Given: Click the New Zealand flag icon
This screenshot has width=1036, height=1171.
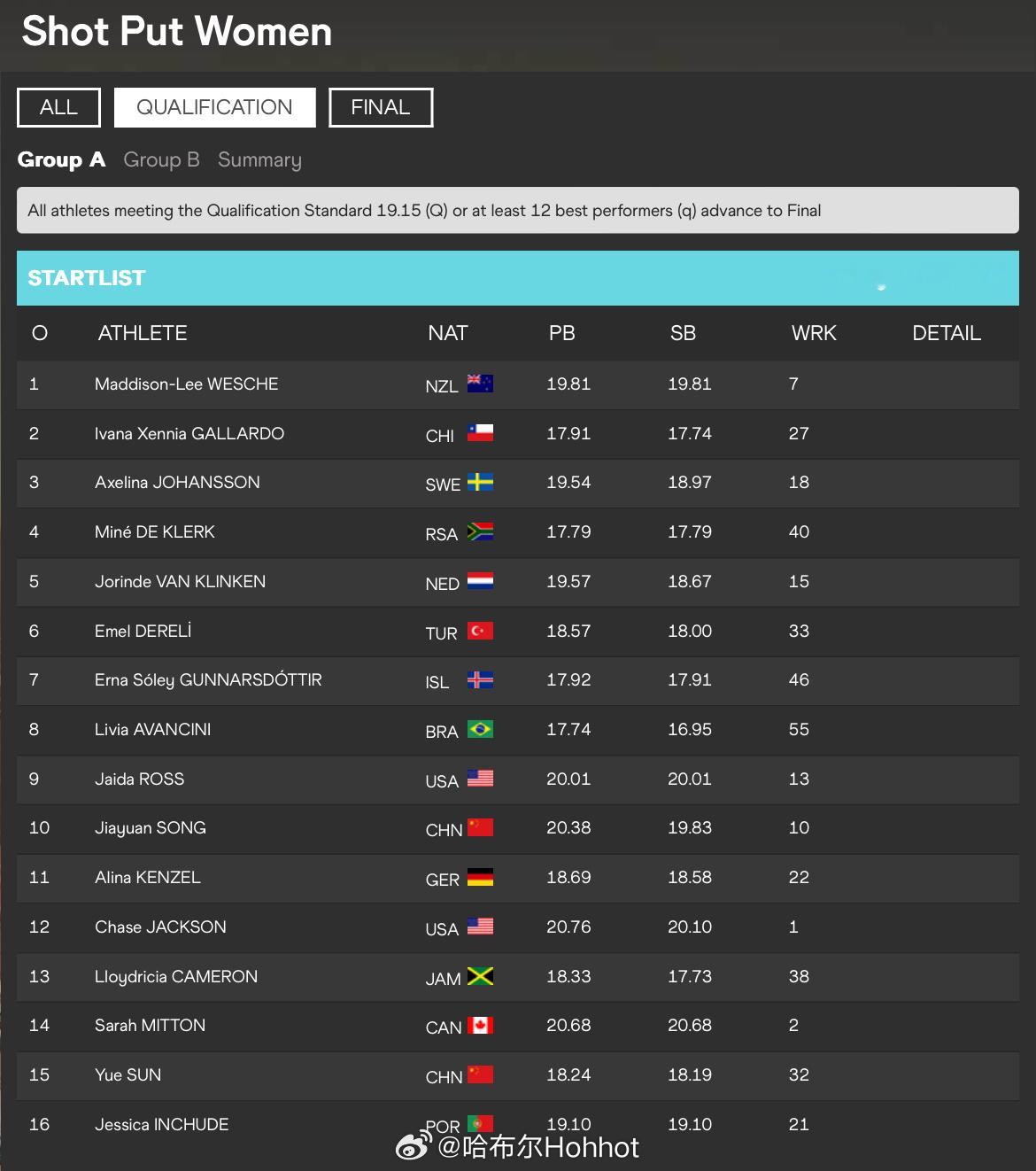Looking at the screenshot, I should pyautogui.click(x=480, y=384).
